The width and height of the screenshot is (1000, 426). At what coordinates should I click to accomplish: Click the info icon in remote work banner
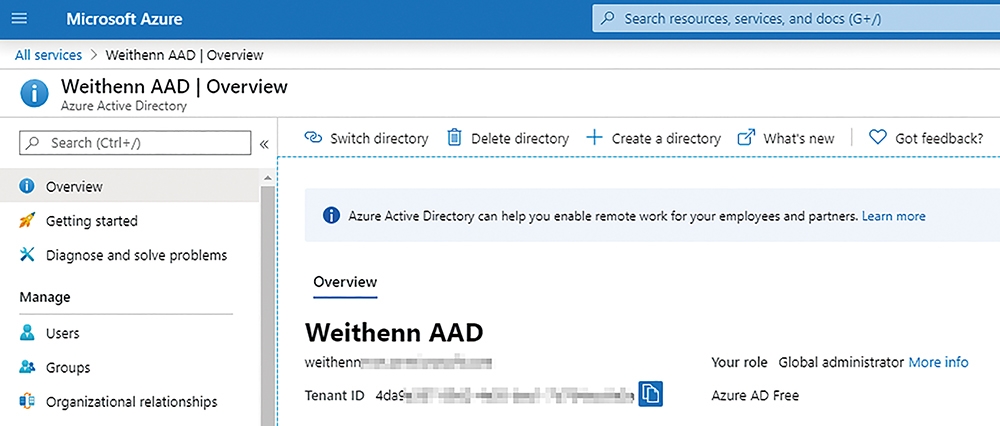(331, 216)
